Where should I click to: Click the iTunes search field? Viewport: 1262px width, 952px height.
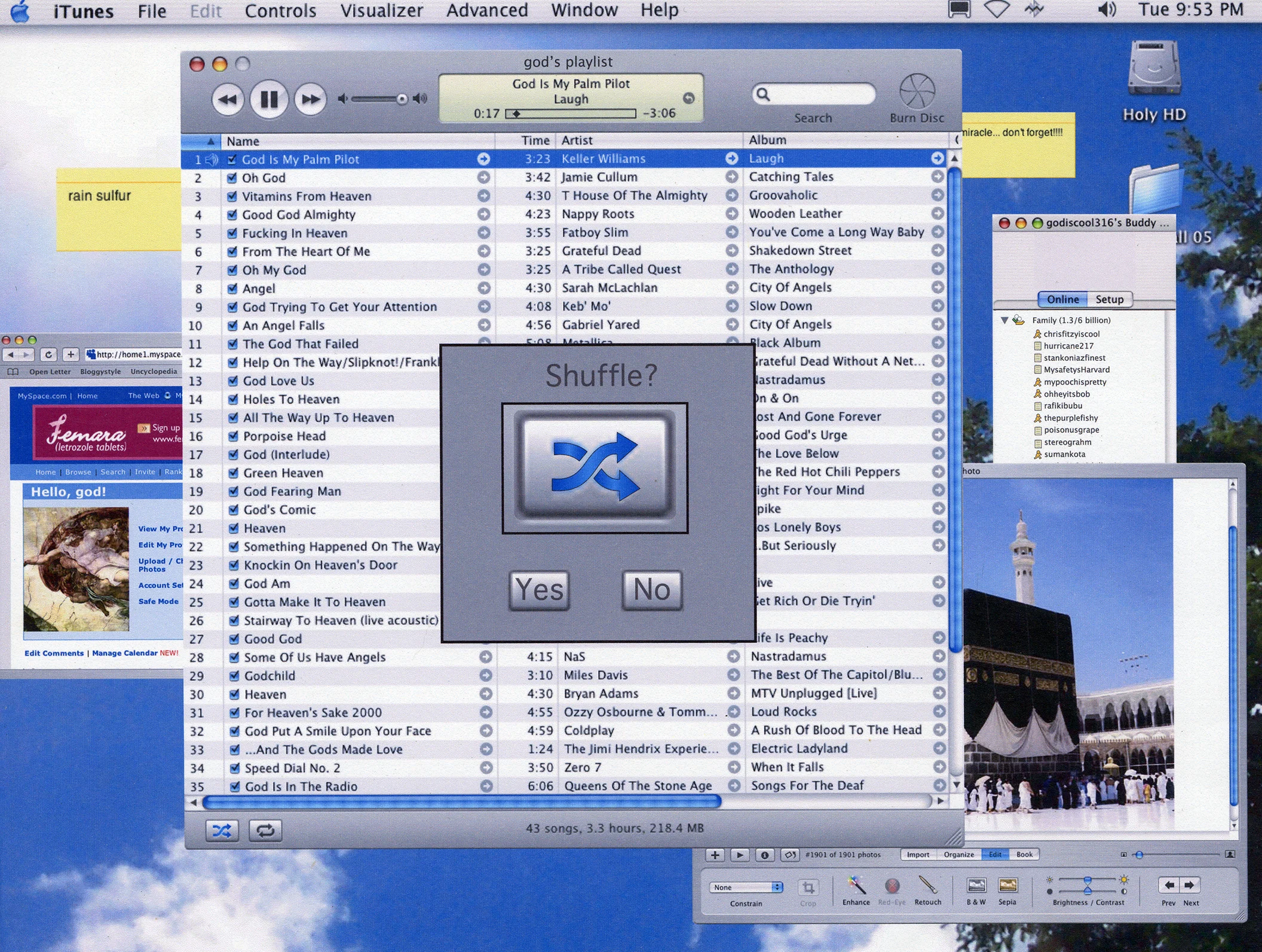click(x=813, y=94)
